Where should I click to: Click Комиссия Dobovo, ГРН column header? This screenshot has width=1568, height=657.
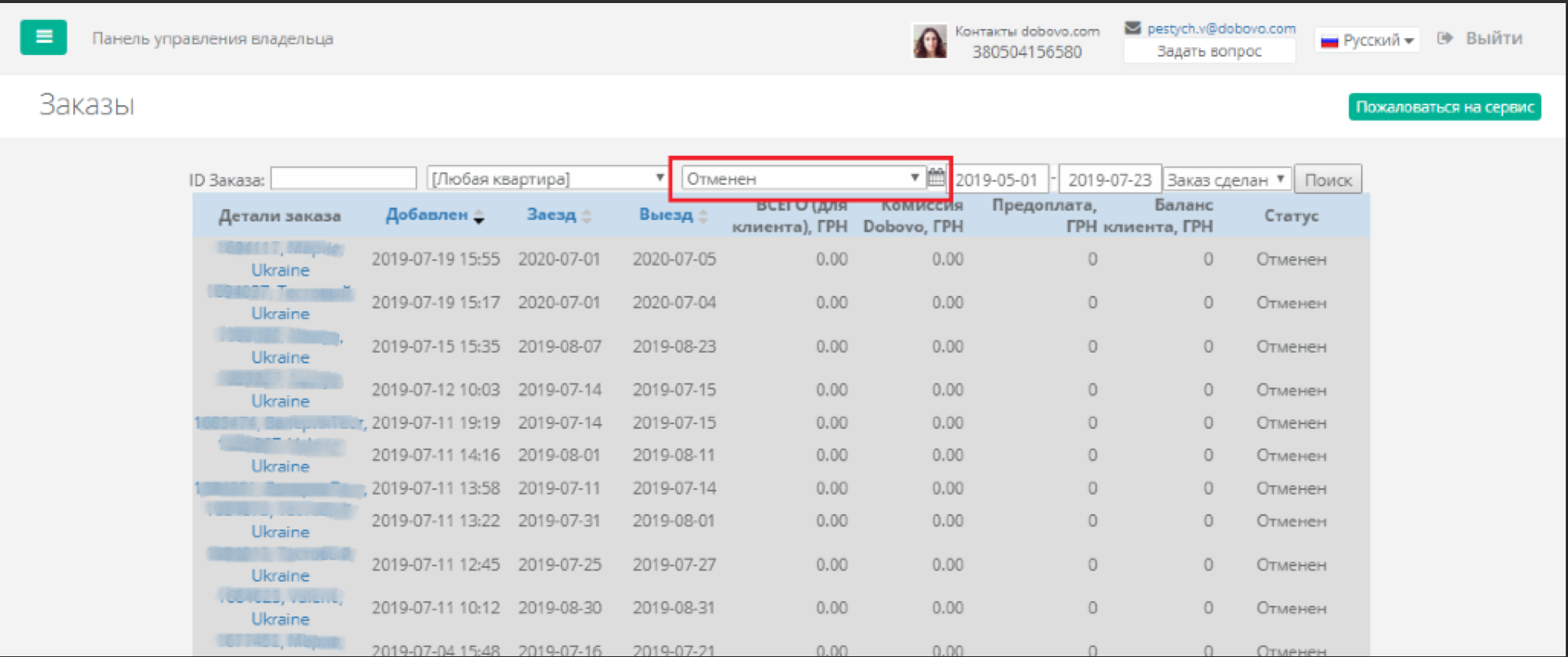(913, 215)
